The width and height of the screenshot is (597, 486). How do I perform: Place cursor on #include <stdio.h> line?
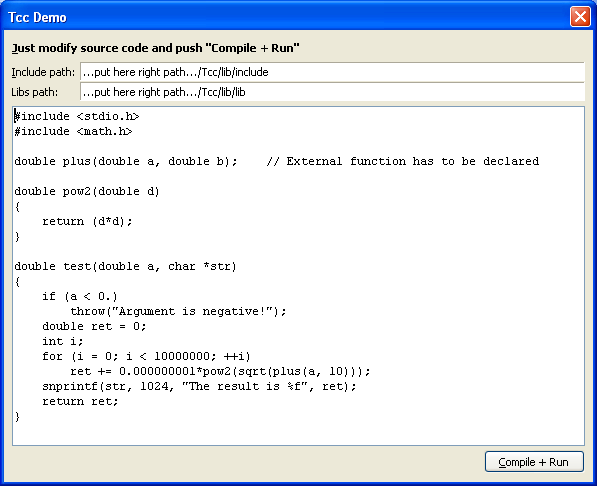[77, 116]
